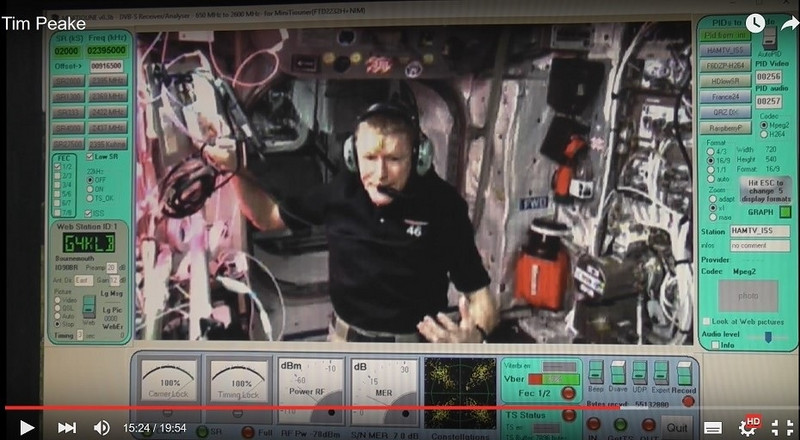Set zoom to max

pyautogui.click(x=713, y=217)
